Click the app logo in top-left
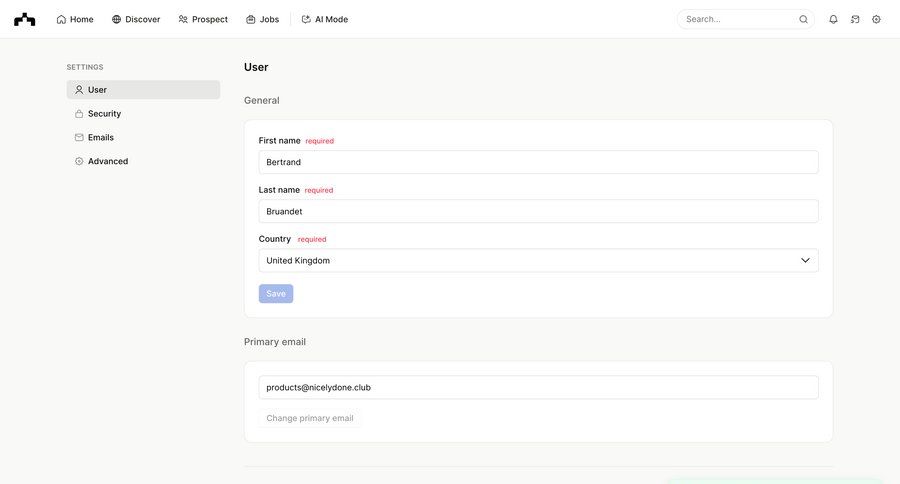900x484 pixels. (x=25, y=20)
